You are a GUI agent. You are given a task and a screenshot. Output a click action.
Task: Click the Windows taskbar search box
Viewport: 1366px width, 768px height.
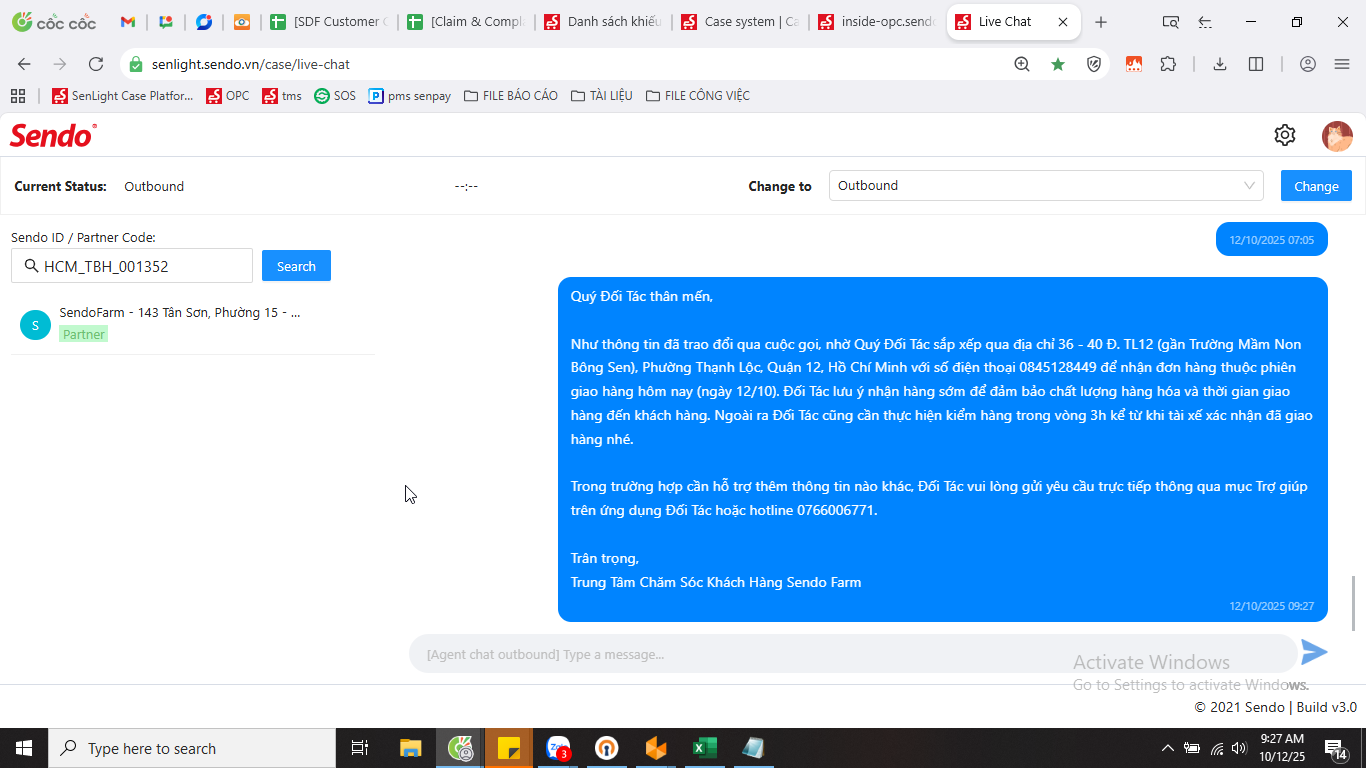pos(192,748)
